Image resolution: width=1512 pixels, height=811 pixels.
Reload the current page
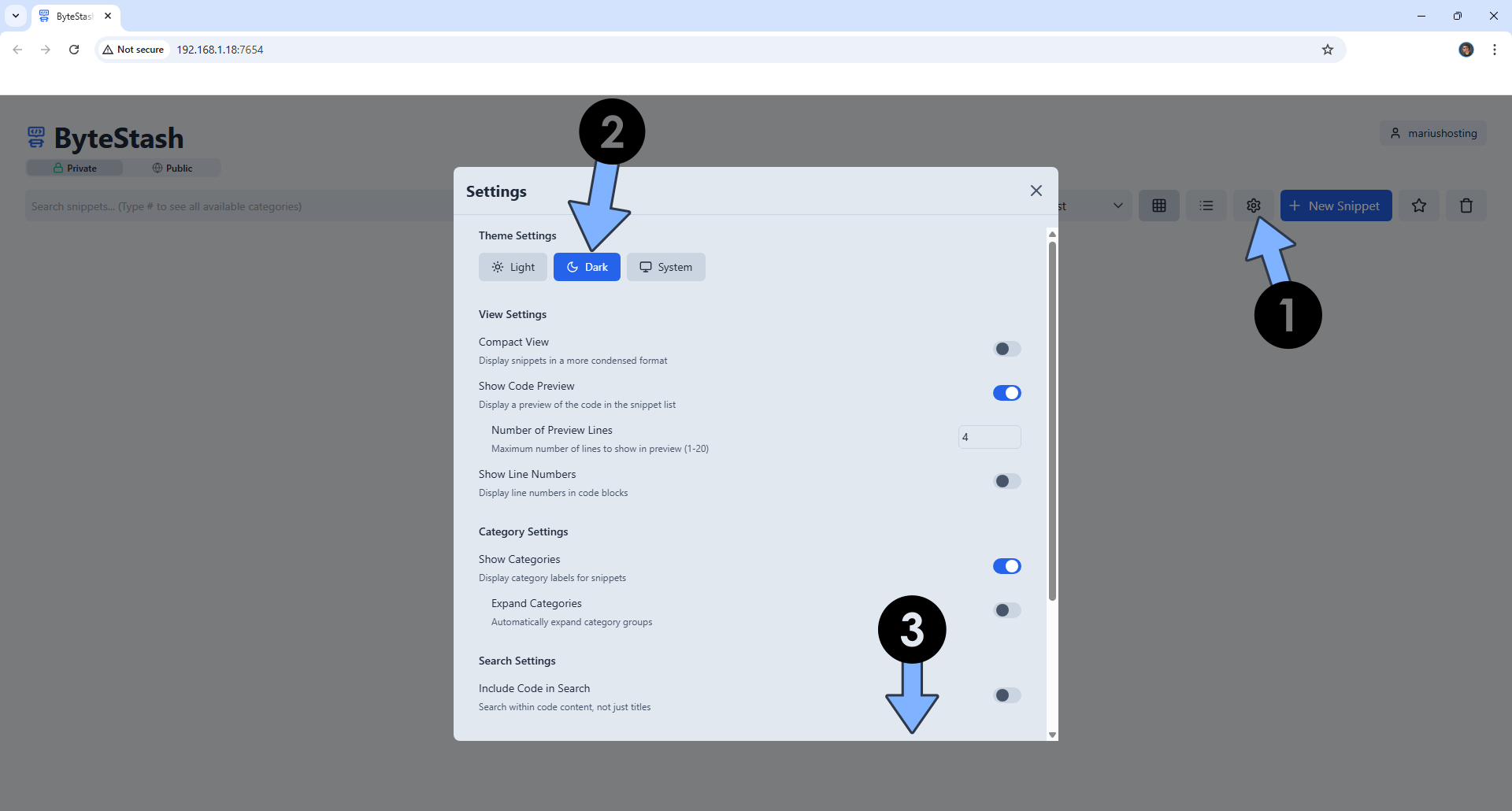point(73,49)
